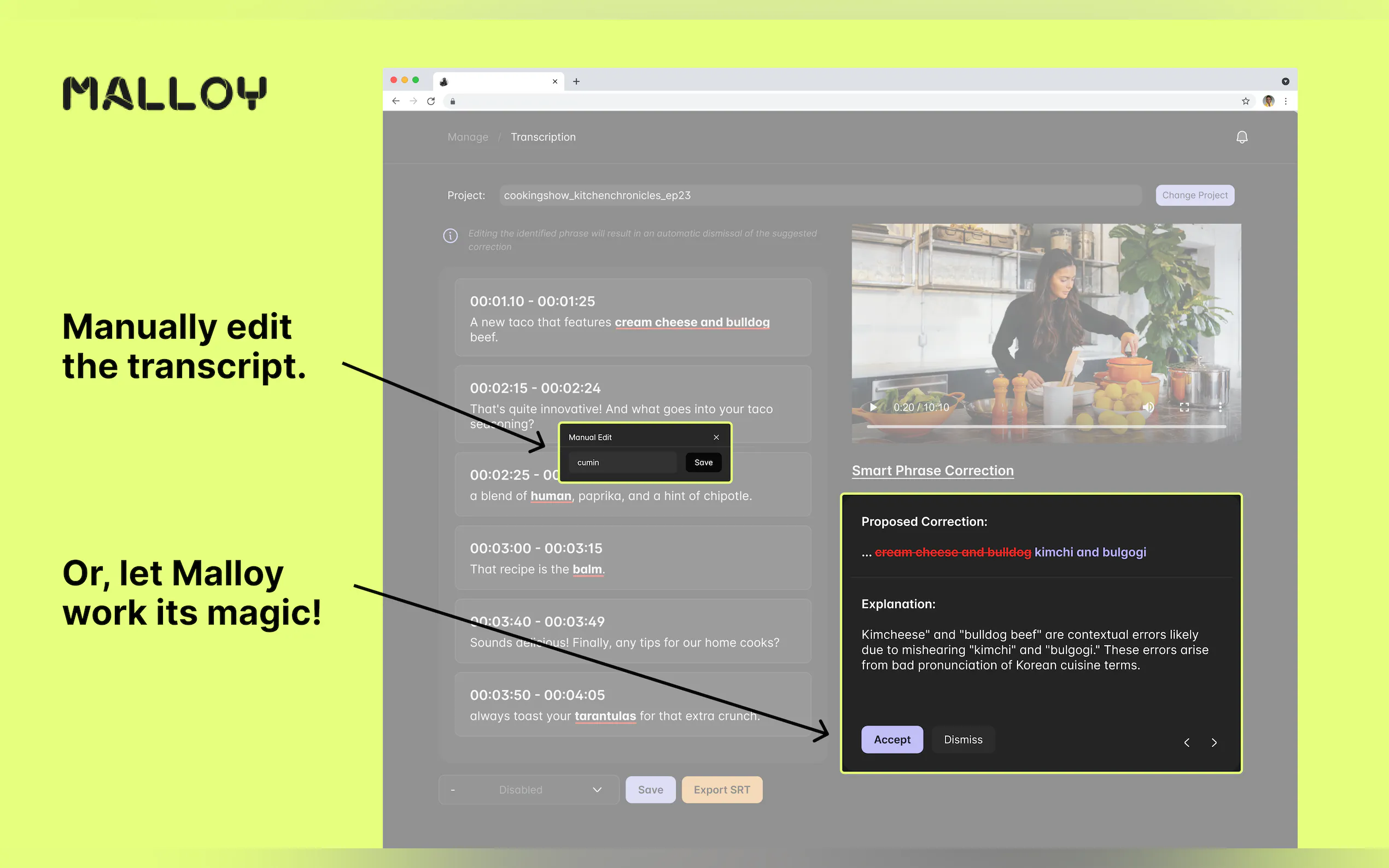Click the video progress bar
Viewport: 1389px width, 868px height.
click(x=1045, y=426)
